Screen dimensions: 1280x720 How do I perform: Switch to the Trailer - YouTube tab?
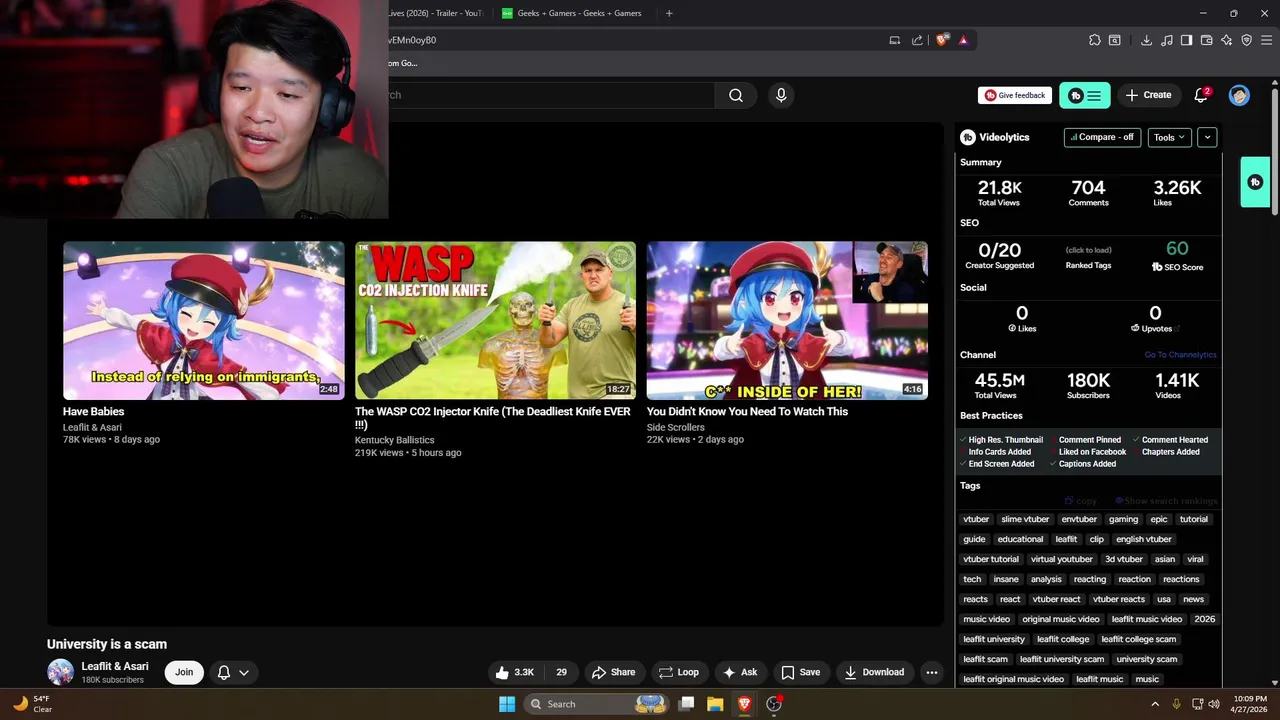tap(436, 13)
